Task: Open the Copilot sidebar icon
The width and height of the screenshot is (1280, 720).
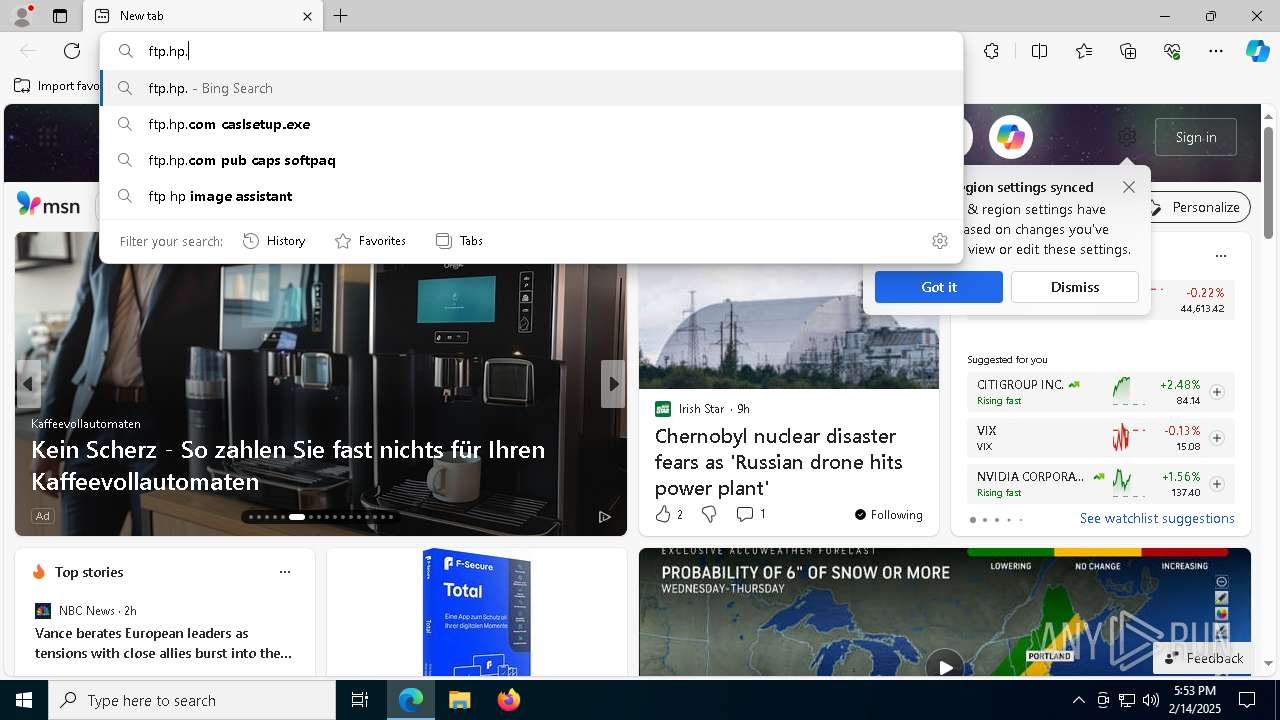Action: (1257, 51)
